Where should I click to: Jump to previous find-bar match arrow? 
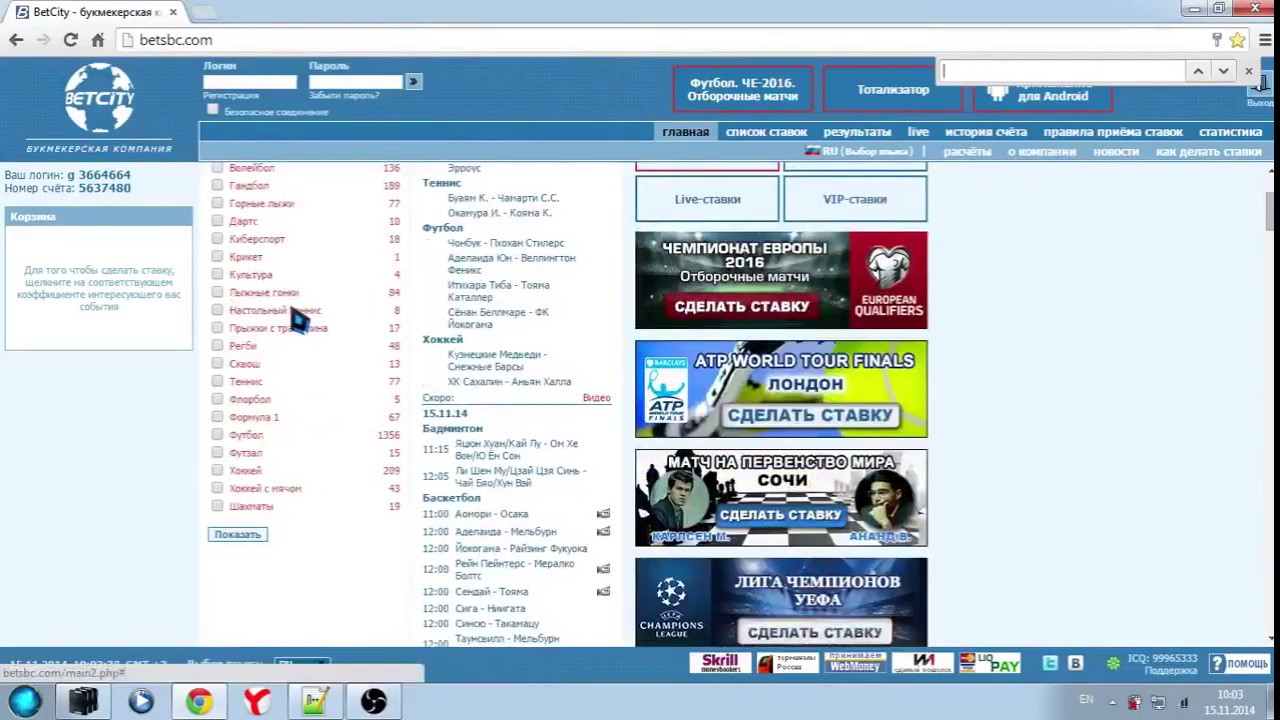(1198, 71)
